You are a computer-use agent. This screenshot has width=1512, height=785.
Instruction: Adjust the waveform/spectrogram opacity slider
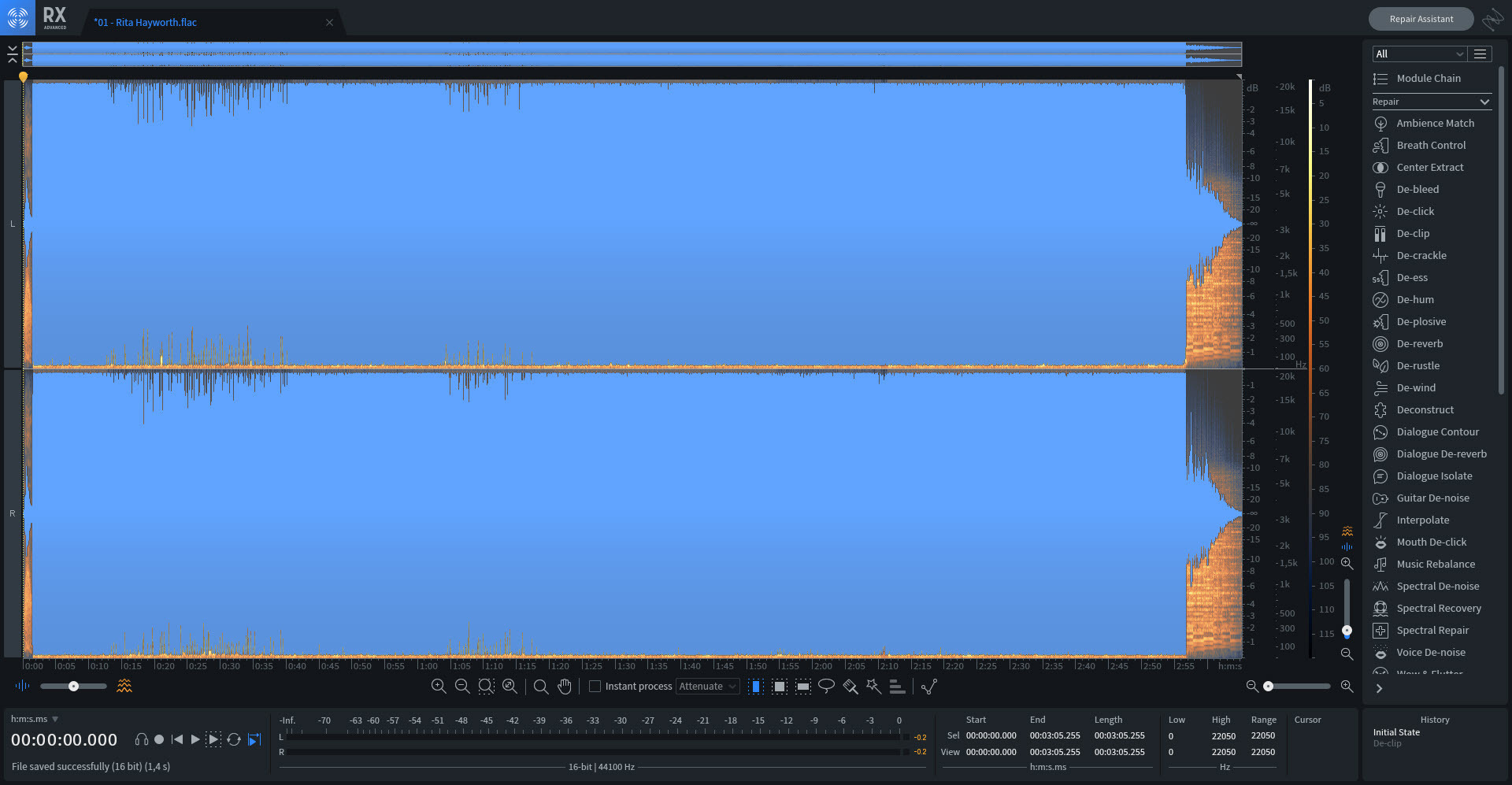click(73, 687)
